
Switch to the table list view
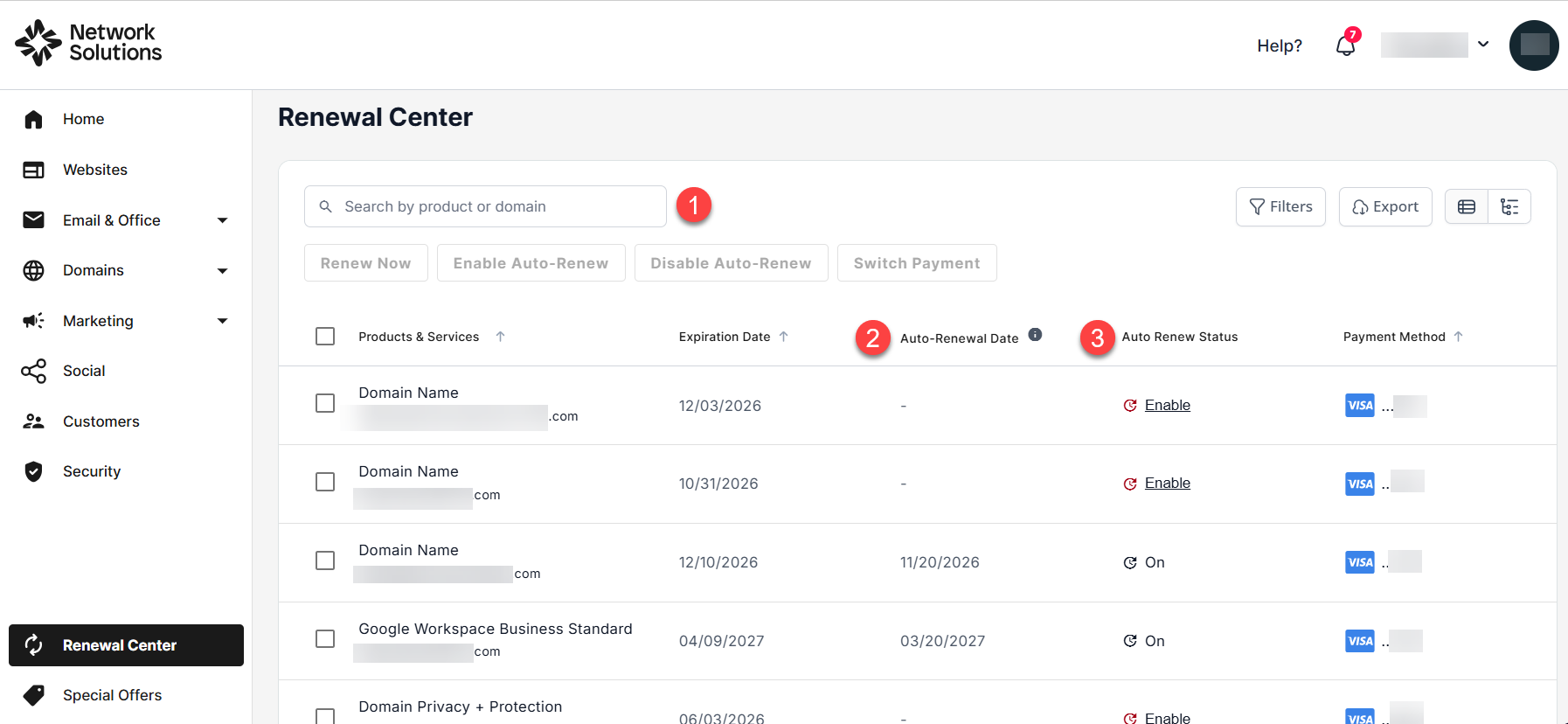1467,206
